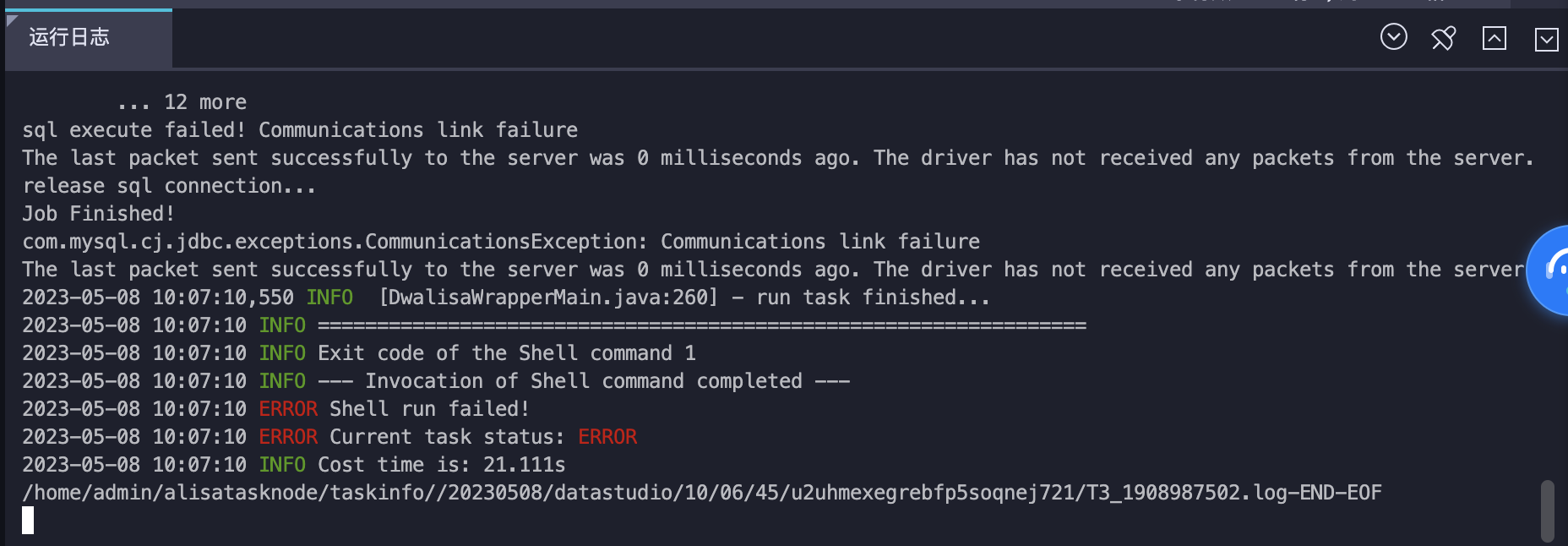Open the blue floating help assistant icon

coord(1549,270)
